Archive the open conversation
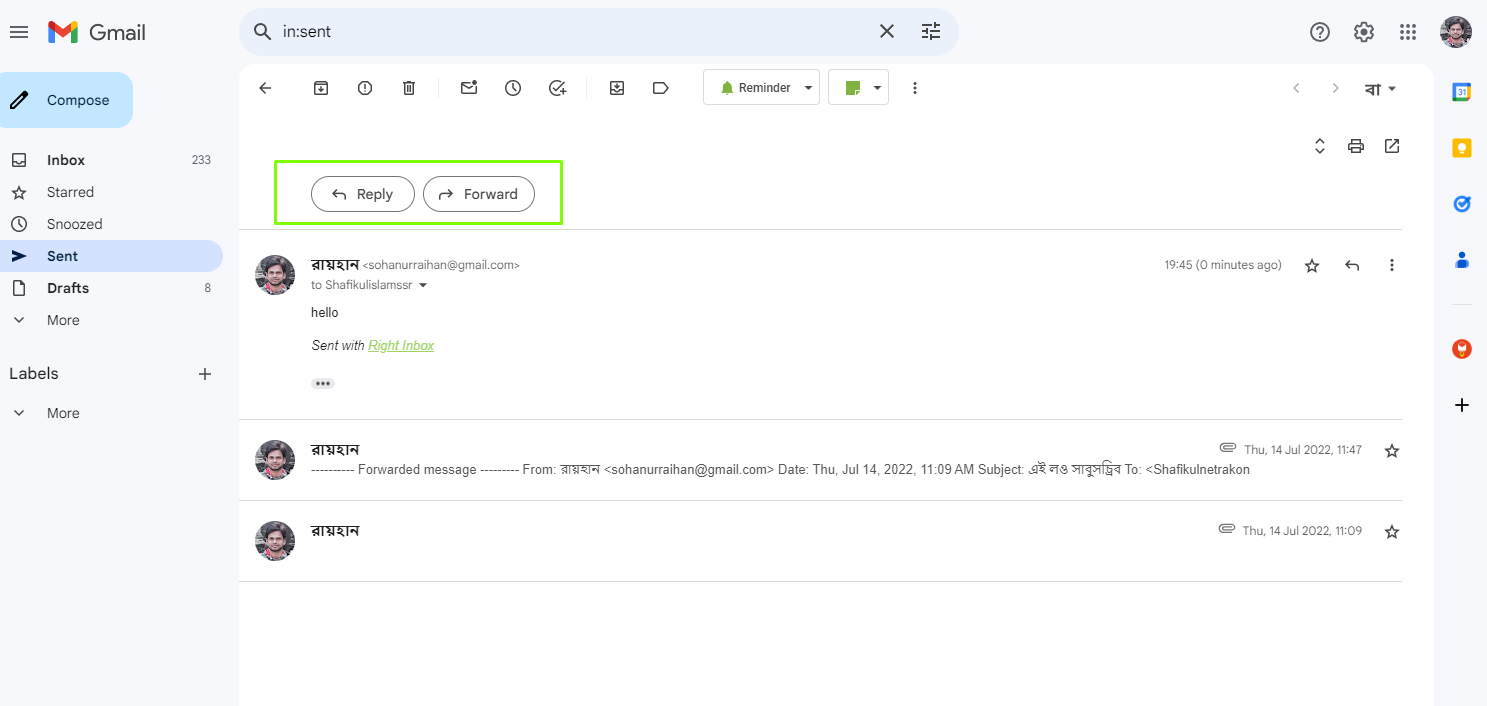The image size is (1487, 706). (x=321, y=88)
